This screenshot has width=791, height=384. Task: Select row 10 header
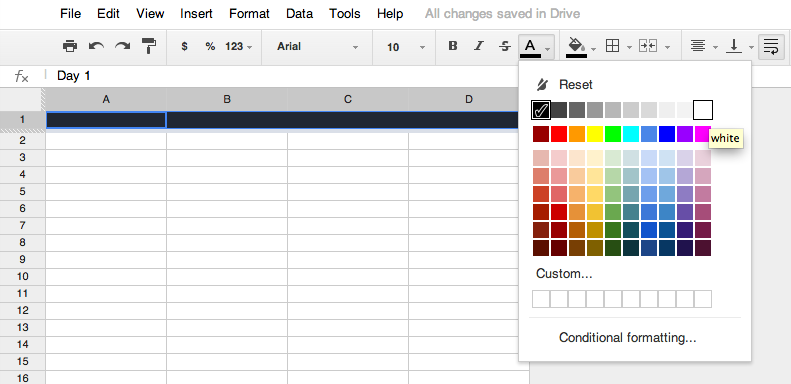(x=22, y=277)
